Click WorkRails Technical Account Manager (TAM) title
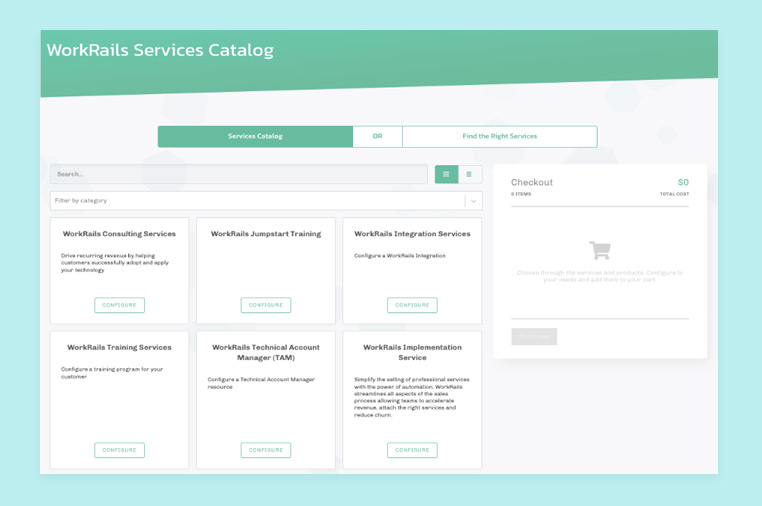Screen dimensions: 762x506 (266, 352)
